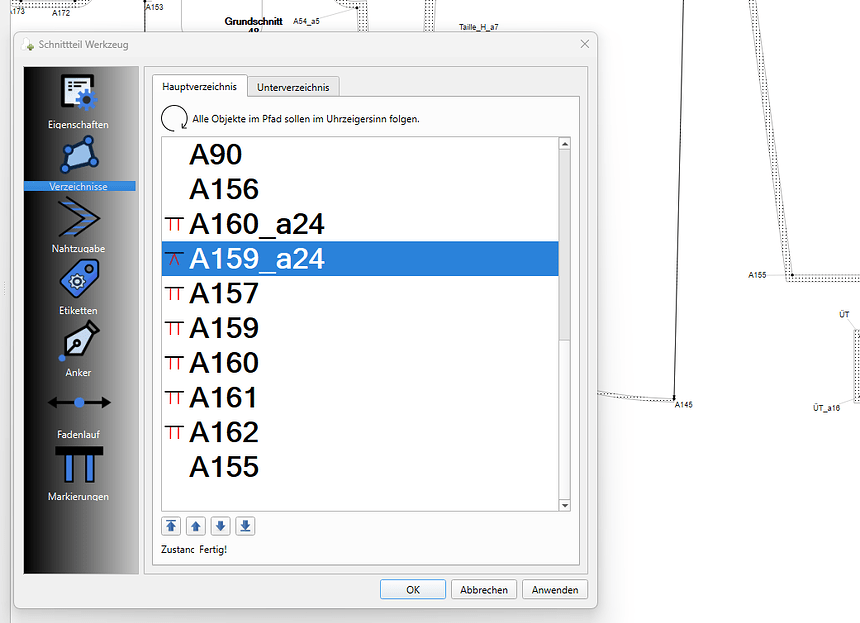Click the red passmark icon beside A162
The width and height of the screenshot is (860, 623).
(174, 432)
